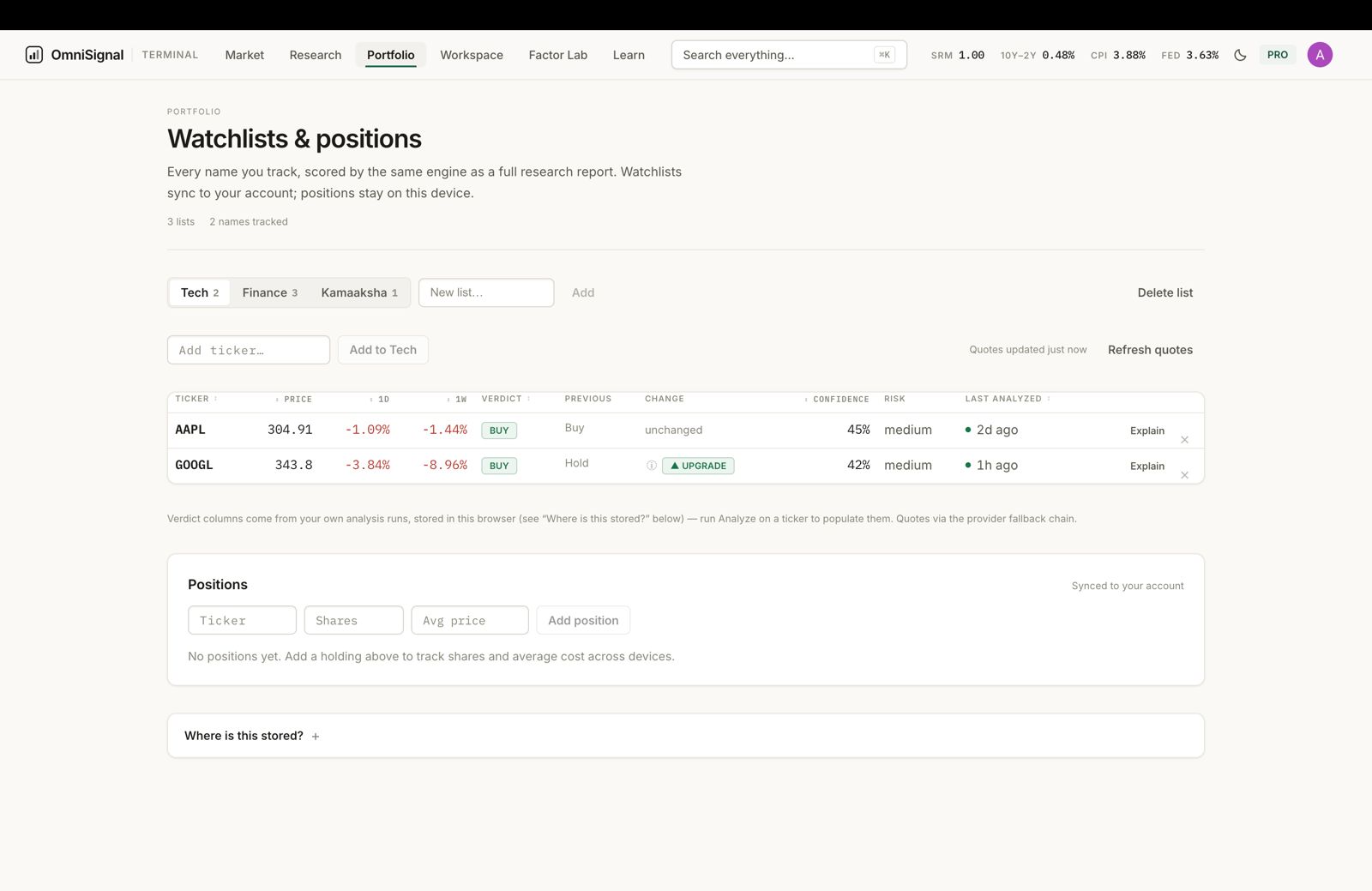Viewport: 1372px width, 891px height.
Task: Click the plus icon next to Where is this stored
Action: click(x=316, y=737)
